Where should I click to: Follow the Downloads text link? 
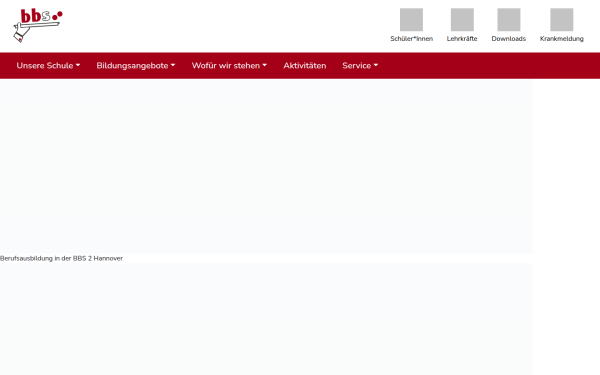click(x=509, y=39)
